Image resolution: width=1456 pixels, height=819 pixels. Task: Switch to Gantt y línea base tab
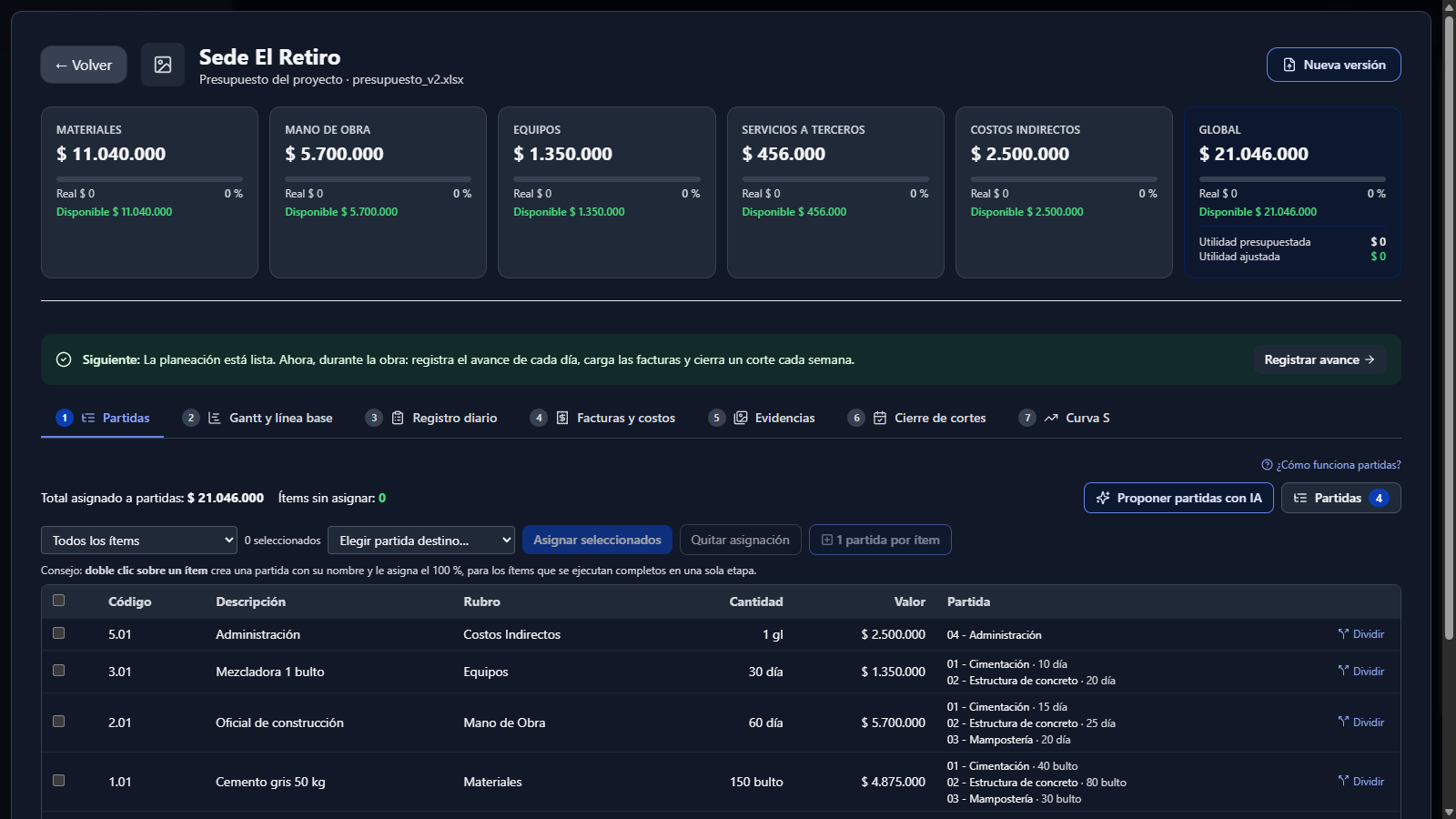tap(258, 418)
